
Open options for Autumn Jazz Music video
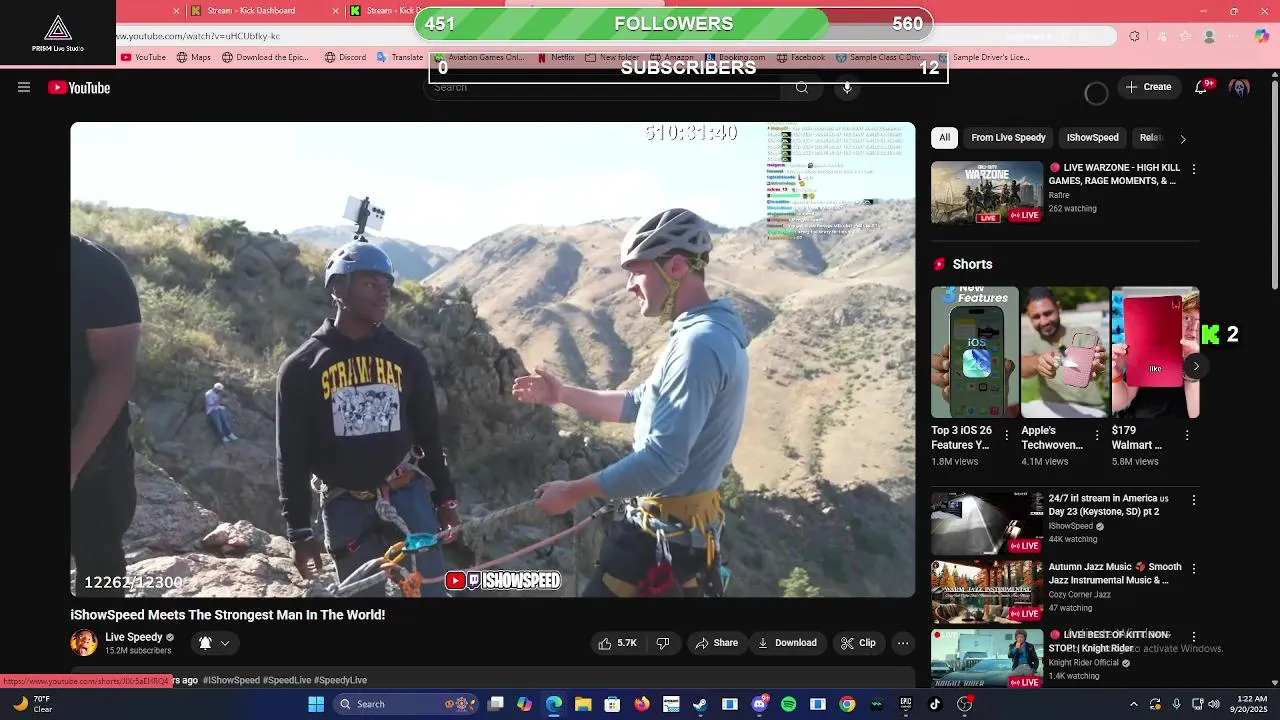(1193, 568)
